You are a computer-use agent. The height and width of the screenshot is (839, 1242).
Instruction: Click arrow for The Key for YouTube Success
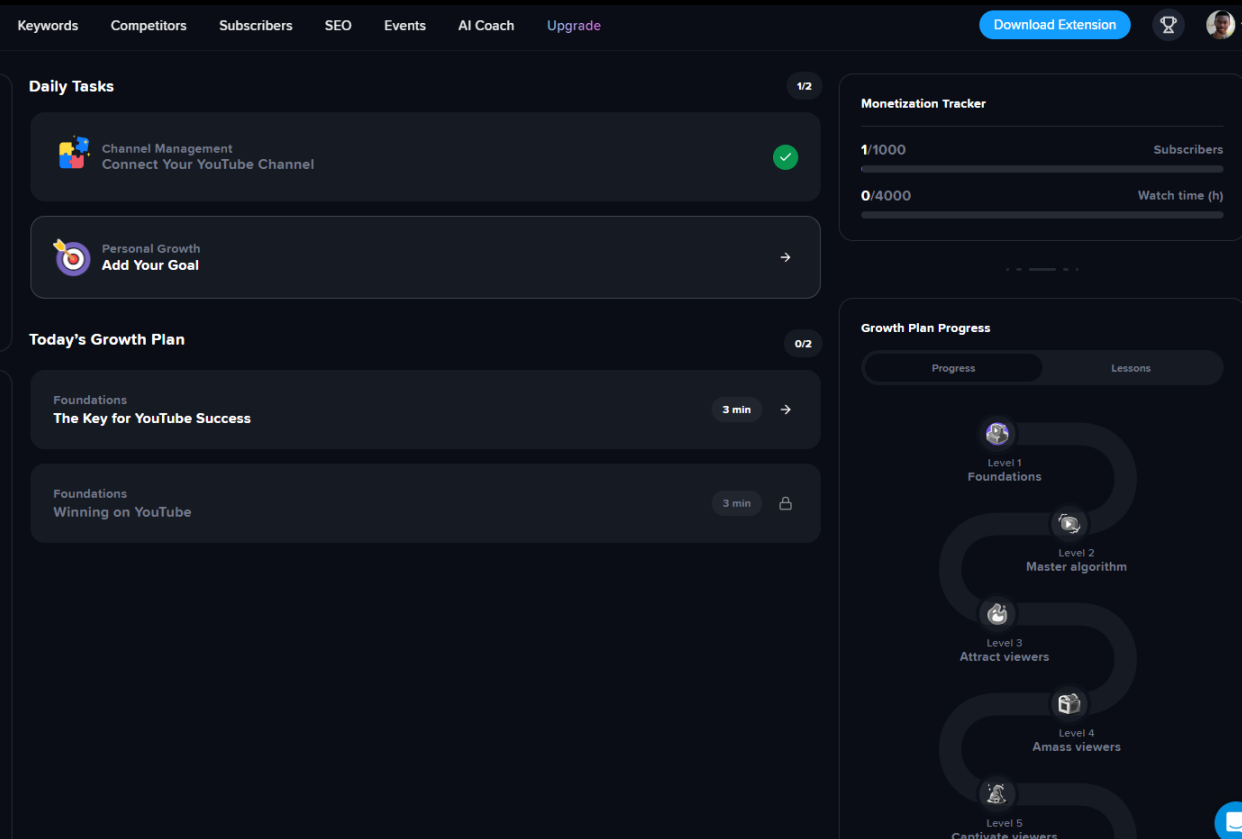click(x=785, y=409)
